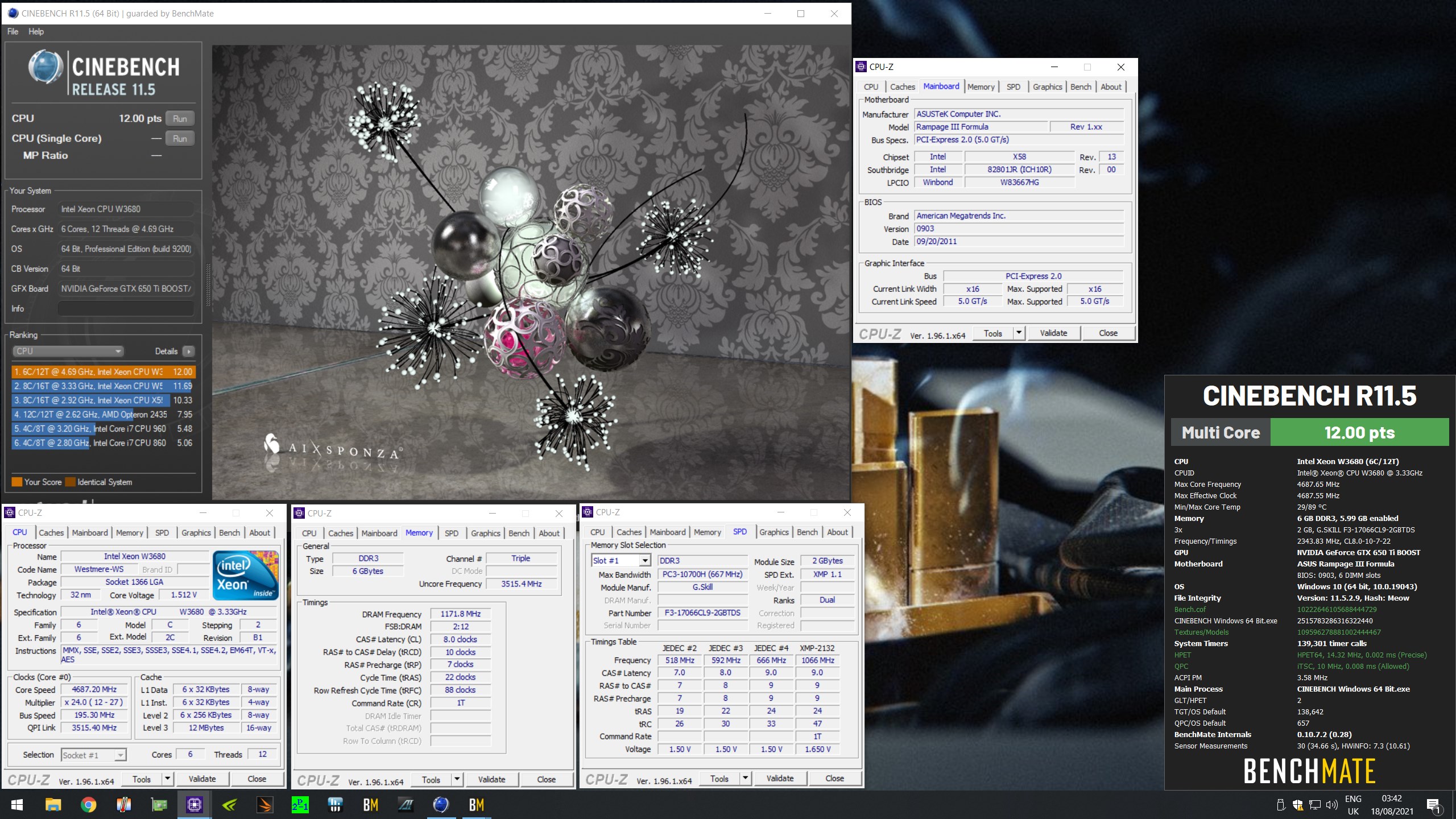Open the NVIDIA green logo taskbar icon
Screen dimensions: 1456x819
pos(229,805)
